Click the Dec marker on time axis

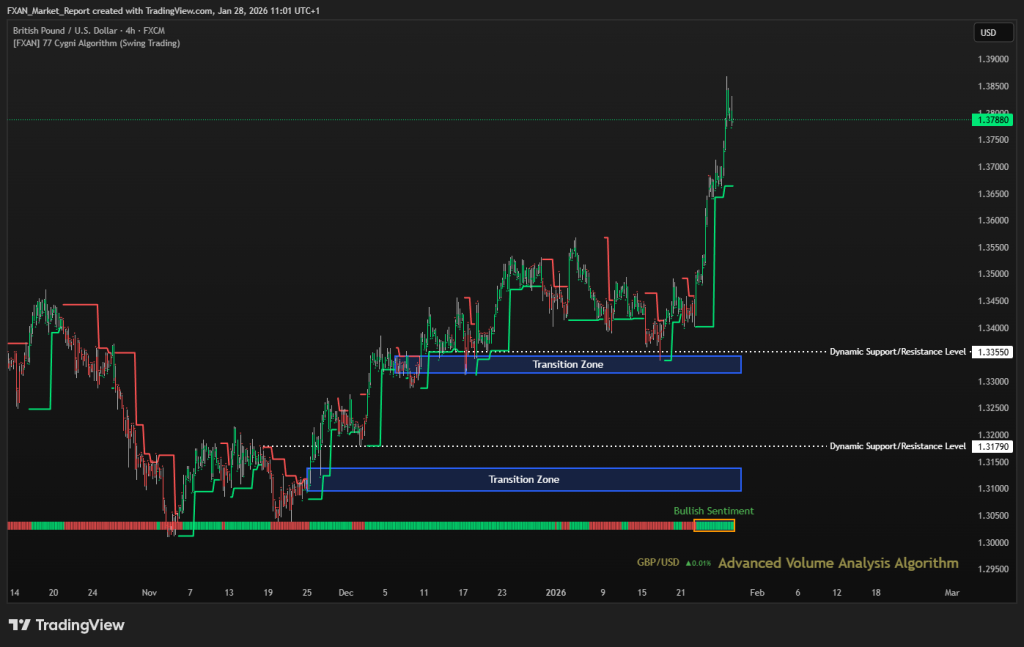(x=345, y=592)
